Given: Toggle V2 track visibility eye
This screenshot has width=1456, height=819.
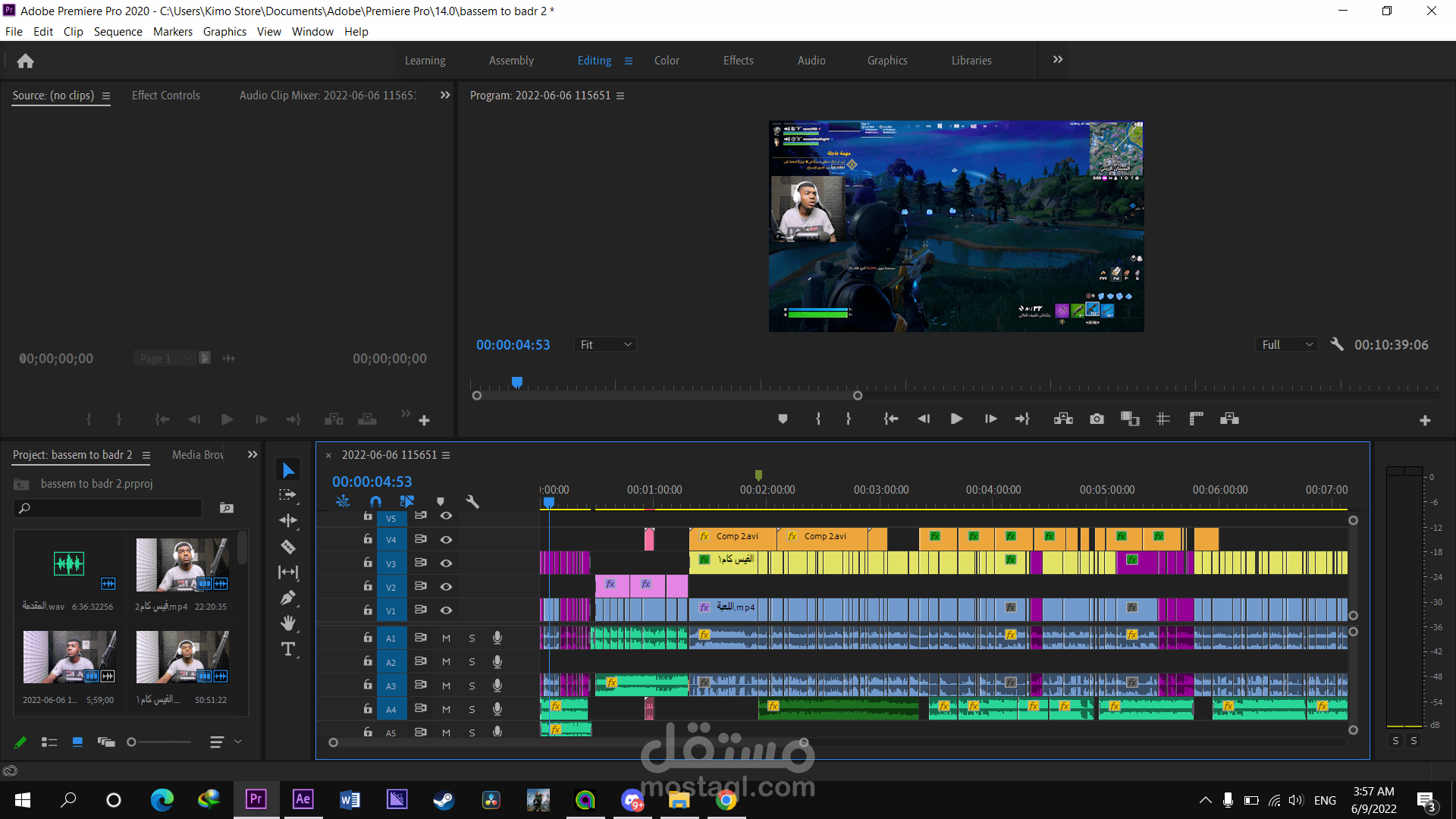Looking at the screenshot, I should (446, 587).
